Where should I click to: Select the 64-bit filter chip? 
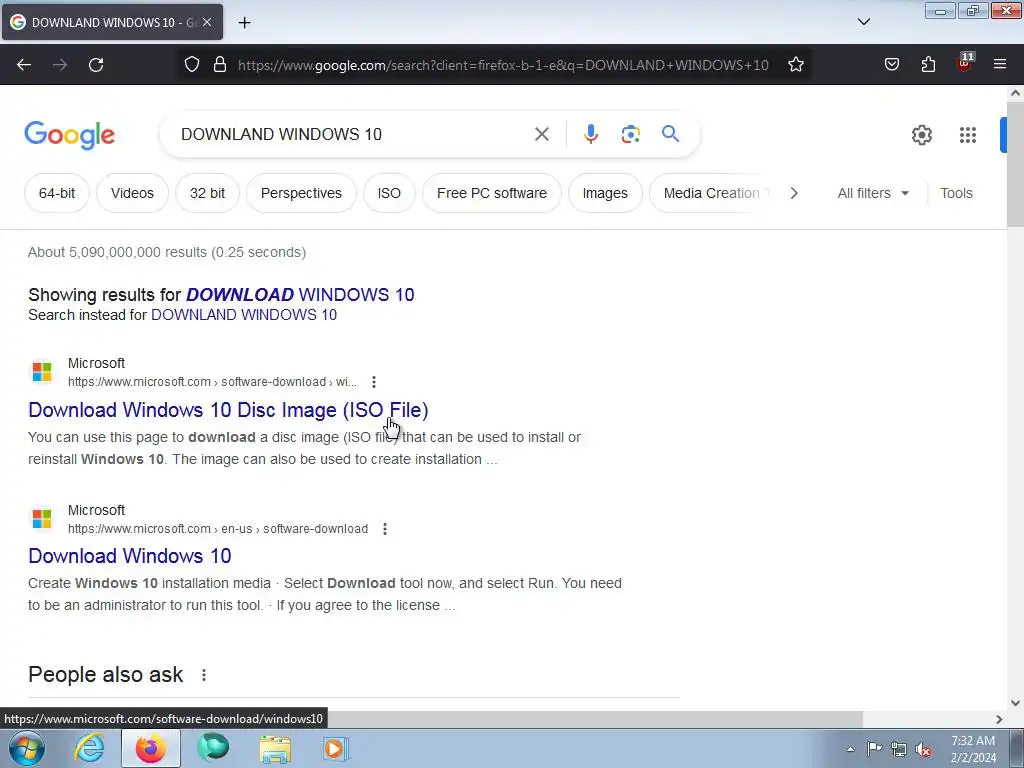[57, 193]
